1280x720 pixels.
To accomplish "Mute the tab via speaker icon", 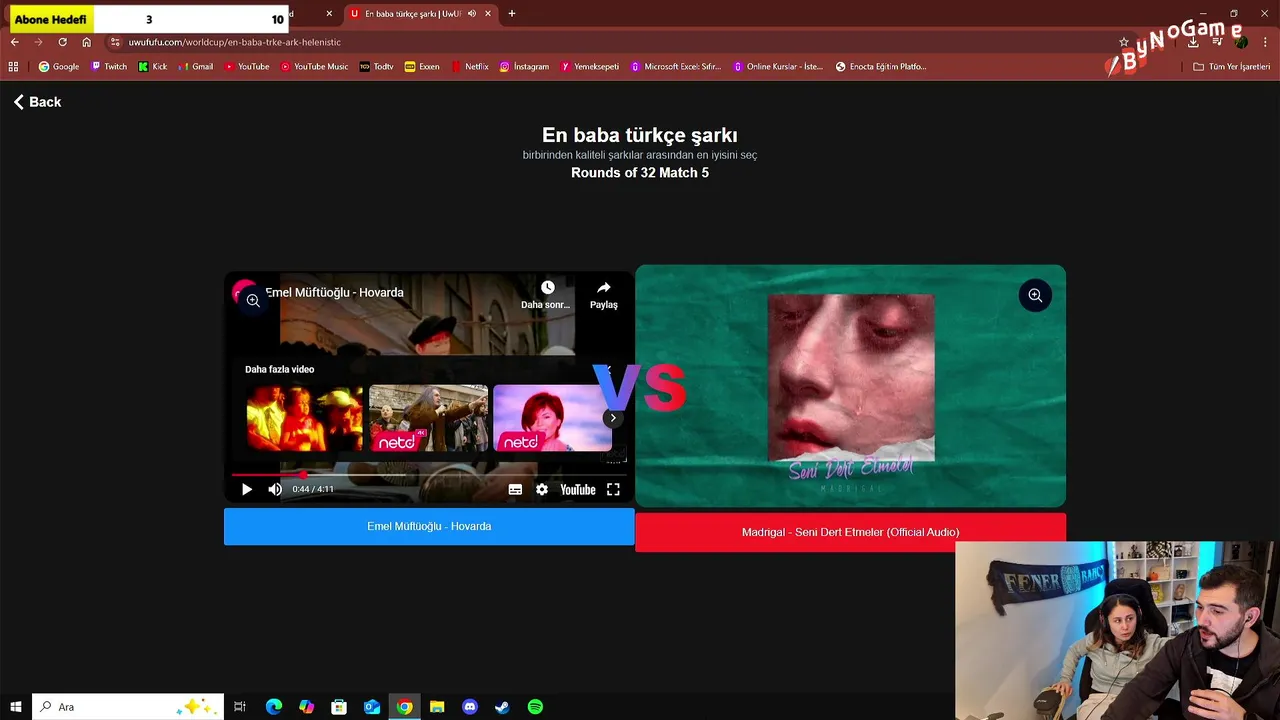I will pos(472,14).
